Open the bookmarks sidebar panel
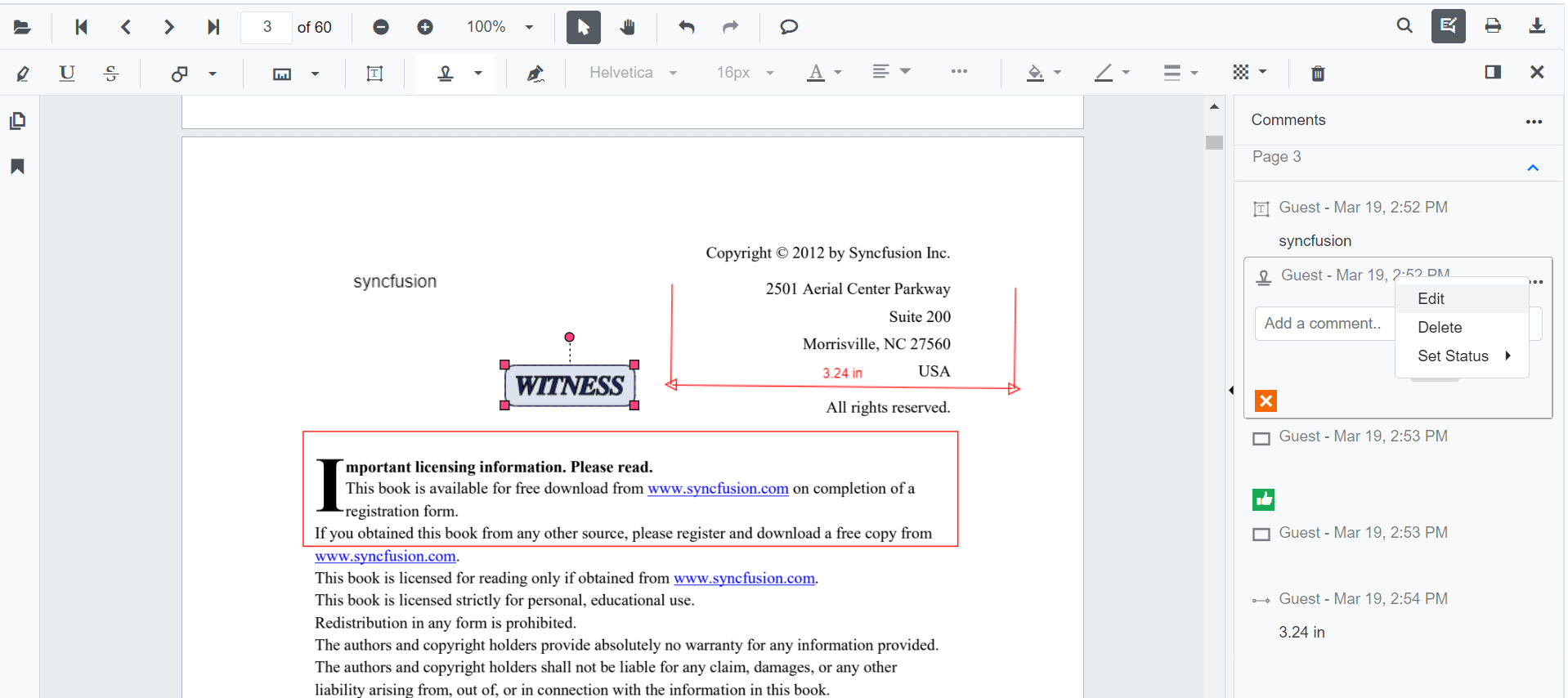The image size is (1568, 698). [x=18, y=167]
